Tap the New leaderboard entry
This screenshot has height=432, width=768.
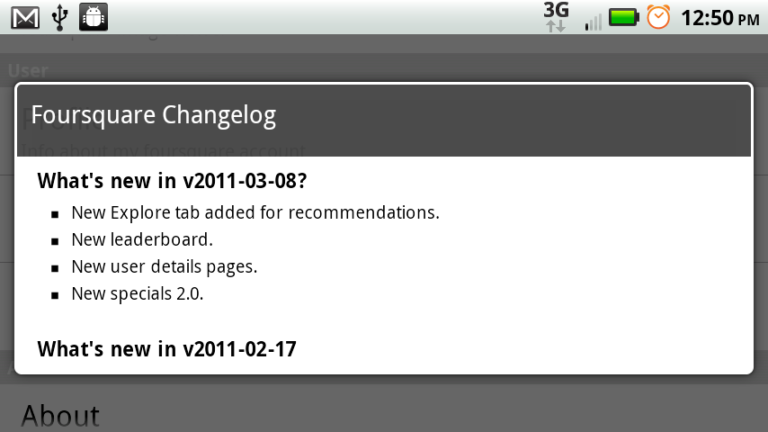tap(142, 240)
